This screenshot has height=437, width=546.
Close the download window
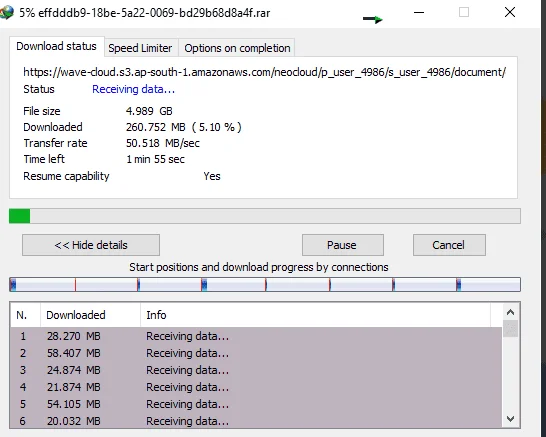click(510, 12)
